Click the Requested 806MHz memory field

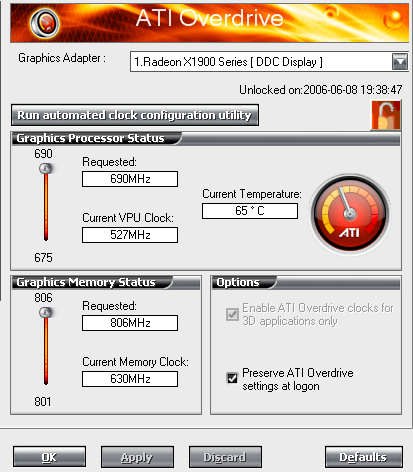coord(130,323)
